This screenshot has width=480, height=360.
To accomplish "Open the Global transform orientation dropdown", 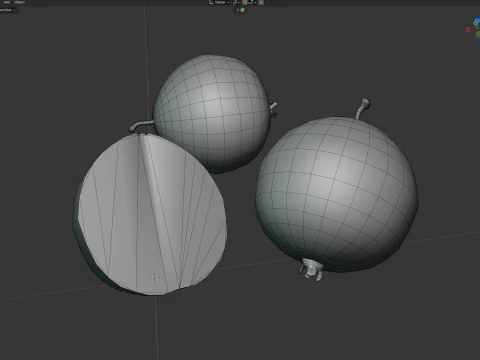I will [219, 2].
